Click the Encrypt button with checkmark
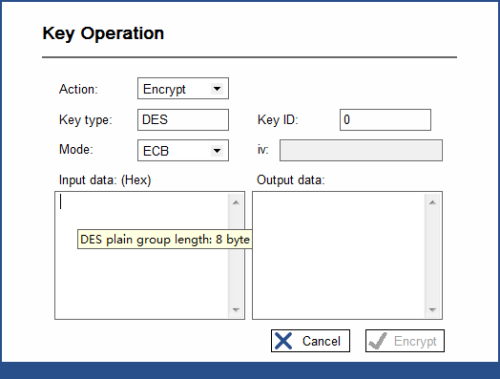 click(x=405, y=341)
